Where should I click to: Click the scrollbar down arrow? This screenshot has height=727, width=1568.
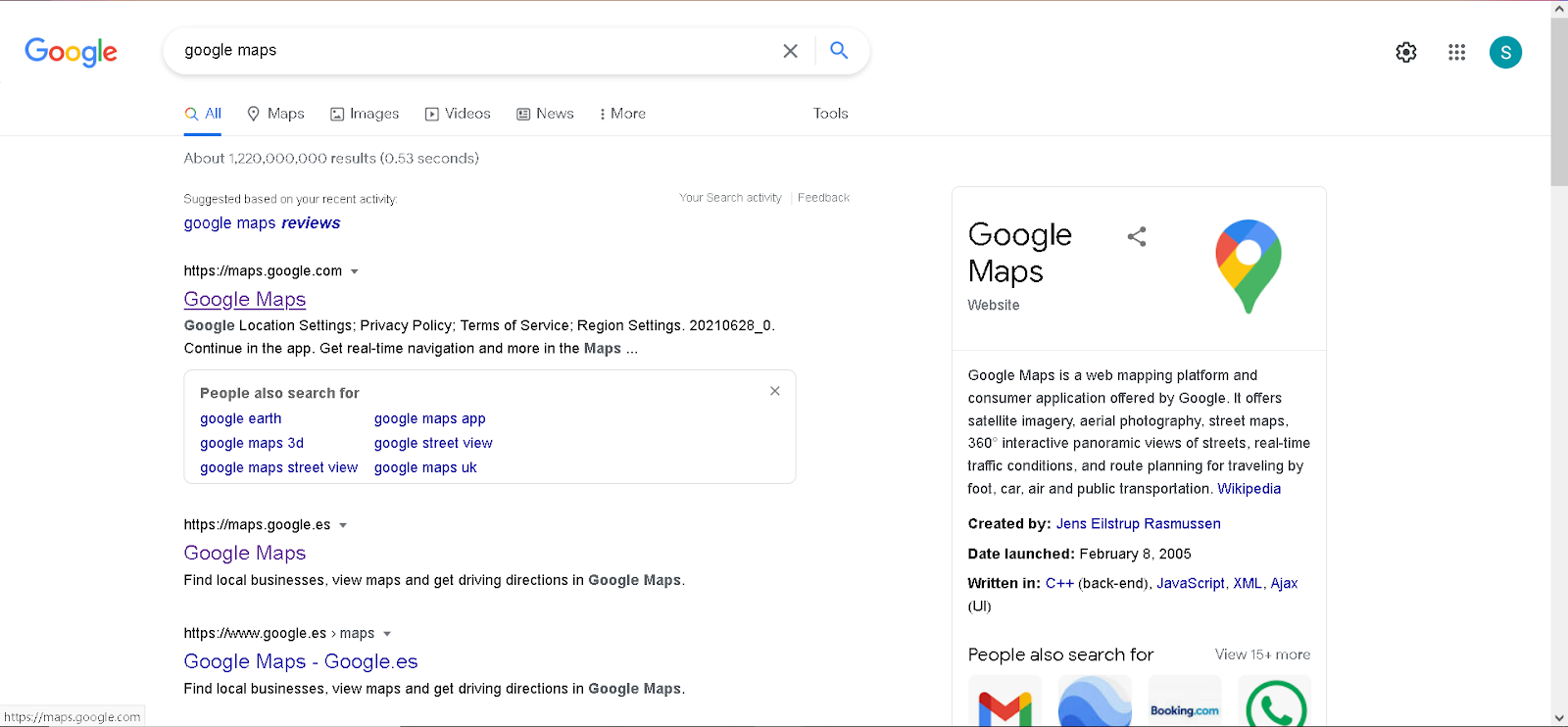click(x=1559, y=718)
